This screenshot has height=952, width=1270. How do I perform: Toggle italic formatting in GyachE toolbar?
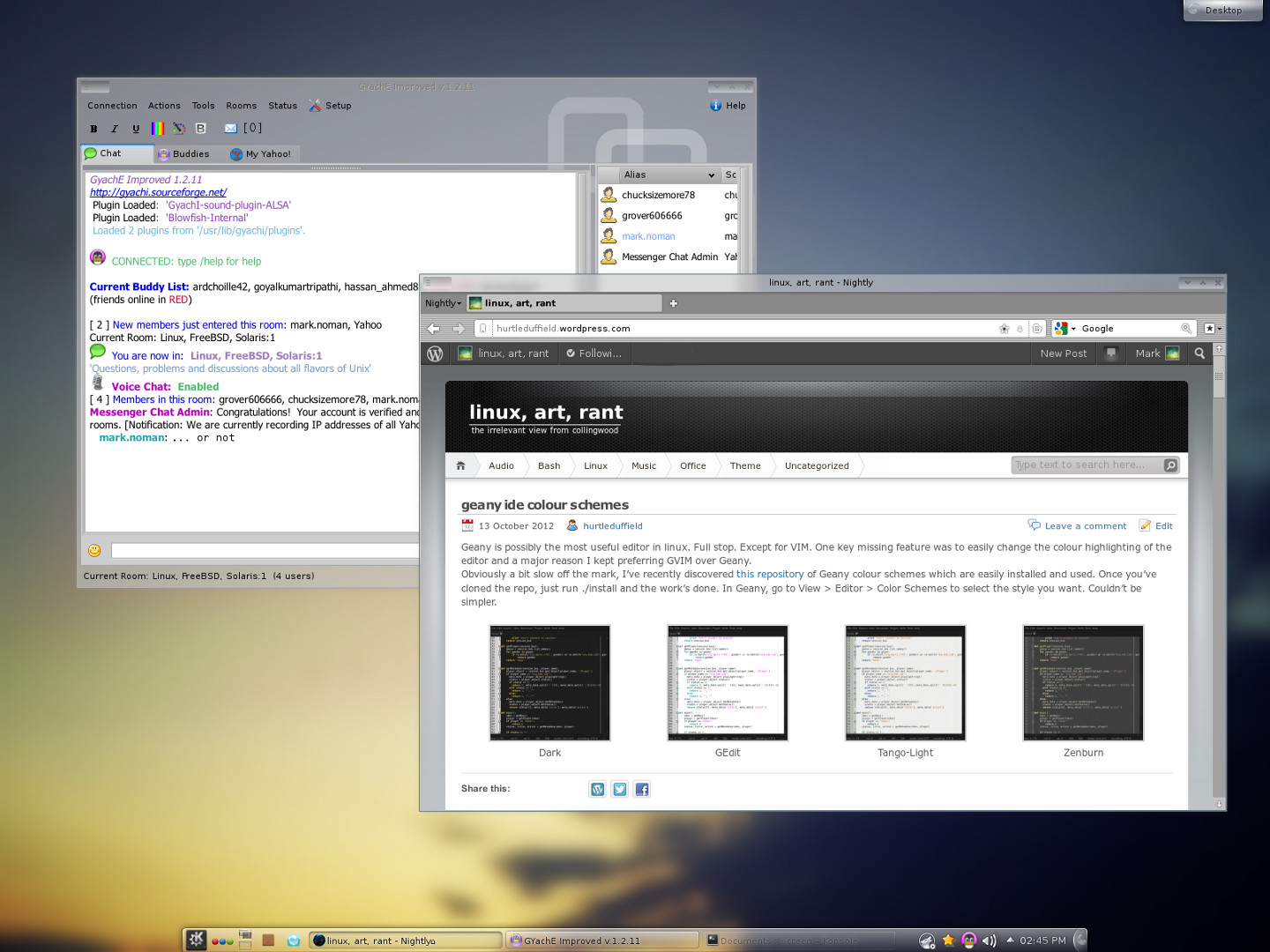coord(115,129)
